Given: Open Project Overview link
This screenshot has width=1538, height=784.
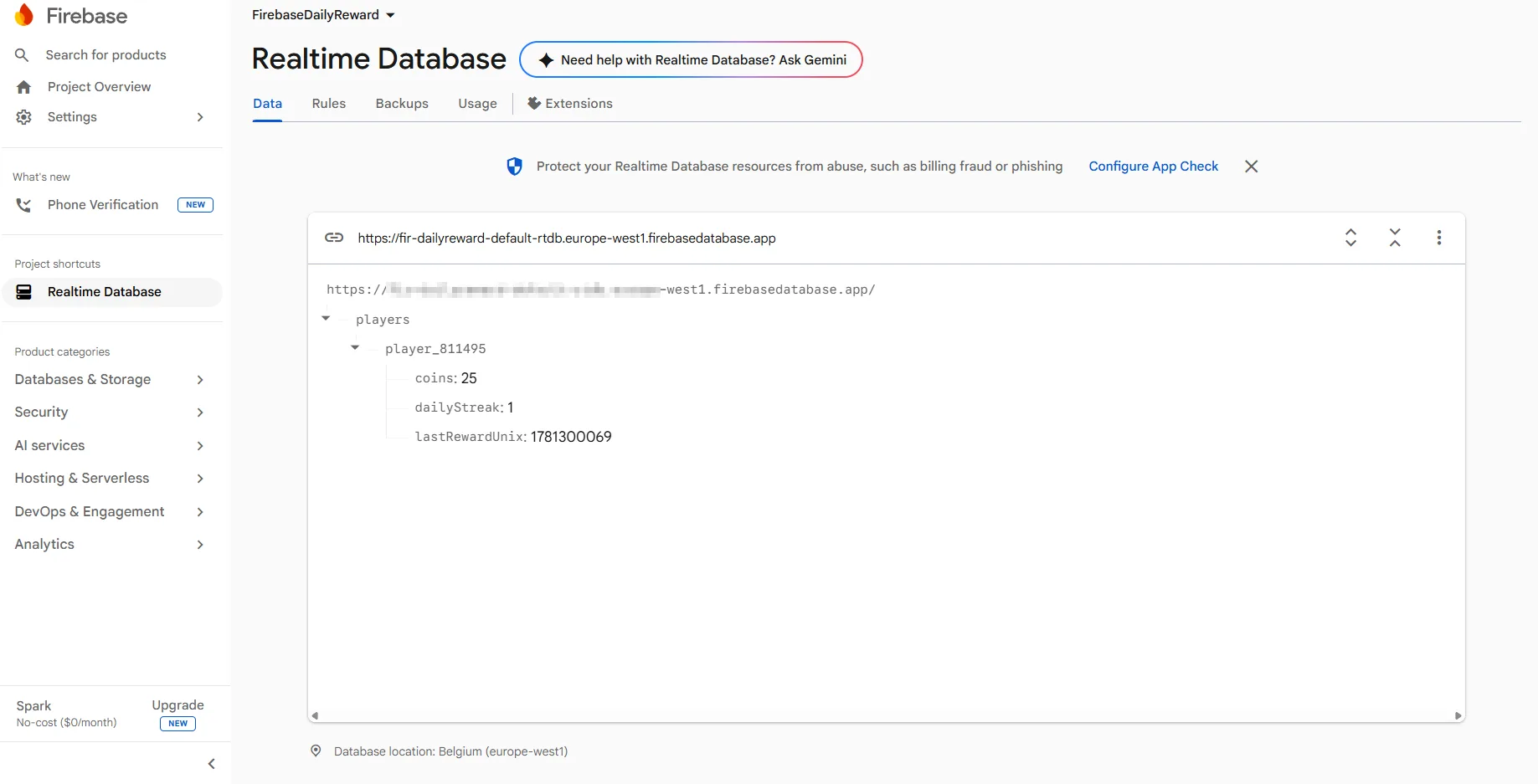Looking at the screenshot, I should pos(100,87).
